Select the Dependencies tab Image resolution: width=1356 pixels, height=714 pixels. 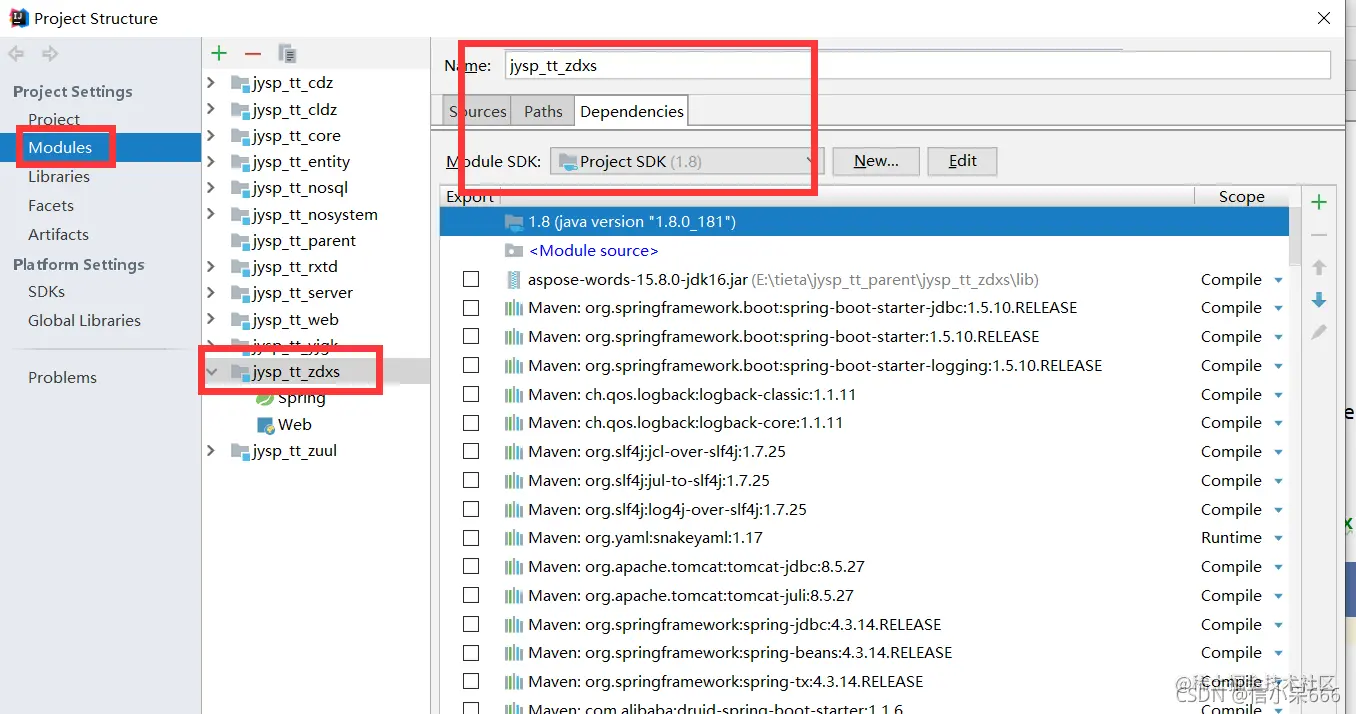tap(632, 111)
